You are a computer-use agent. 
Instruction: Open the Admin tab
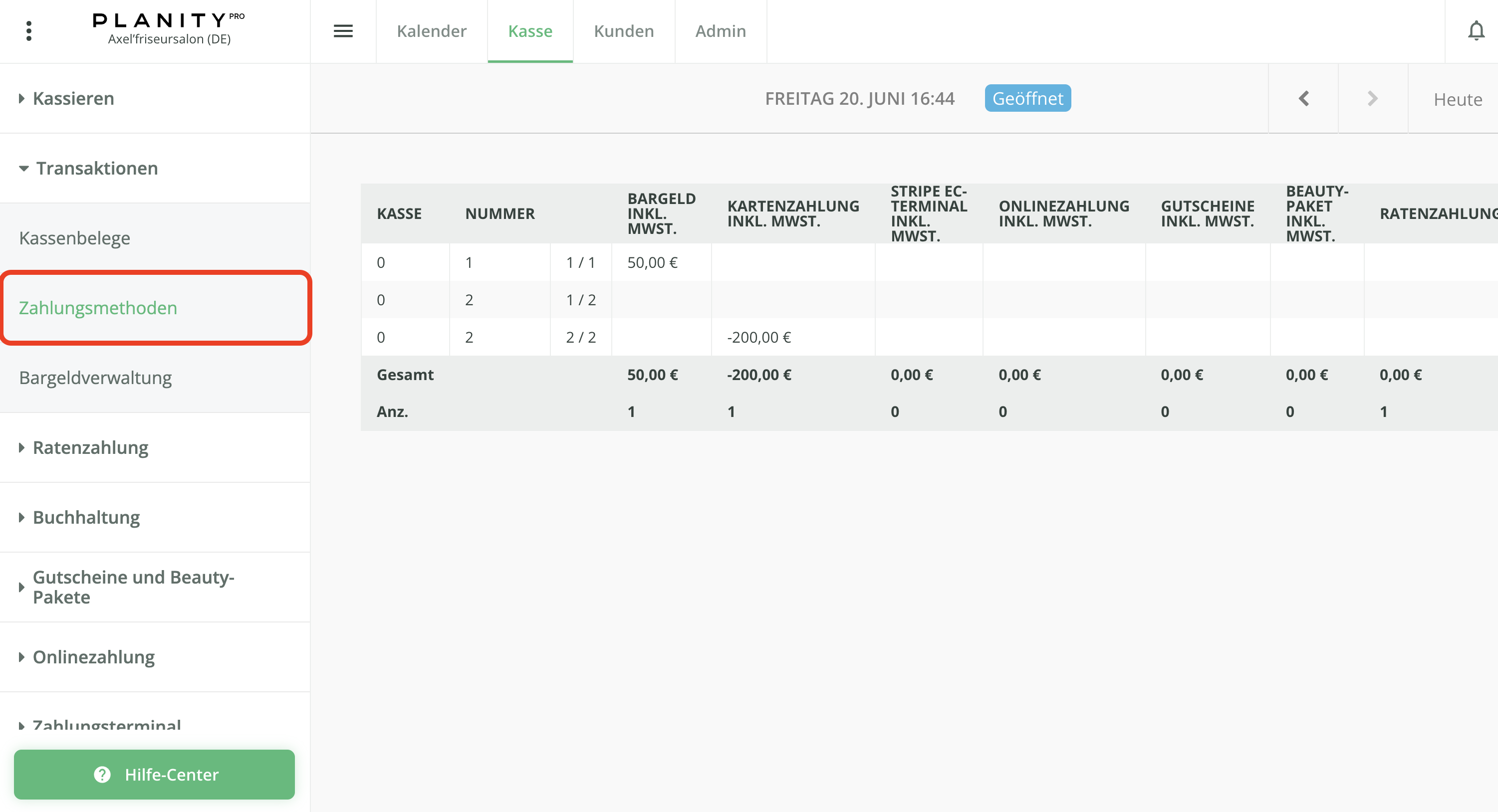721,31
